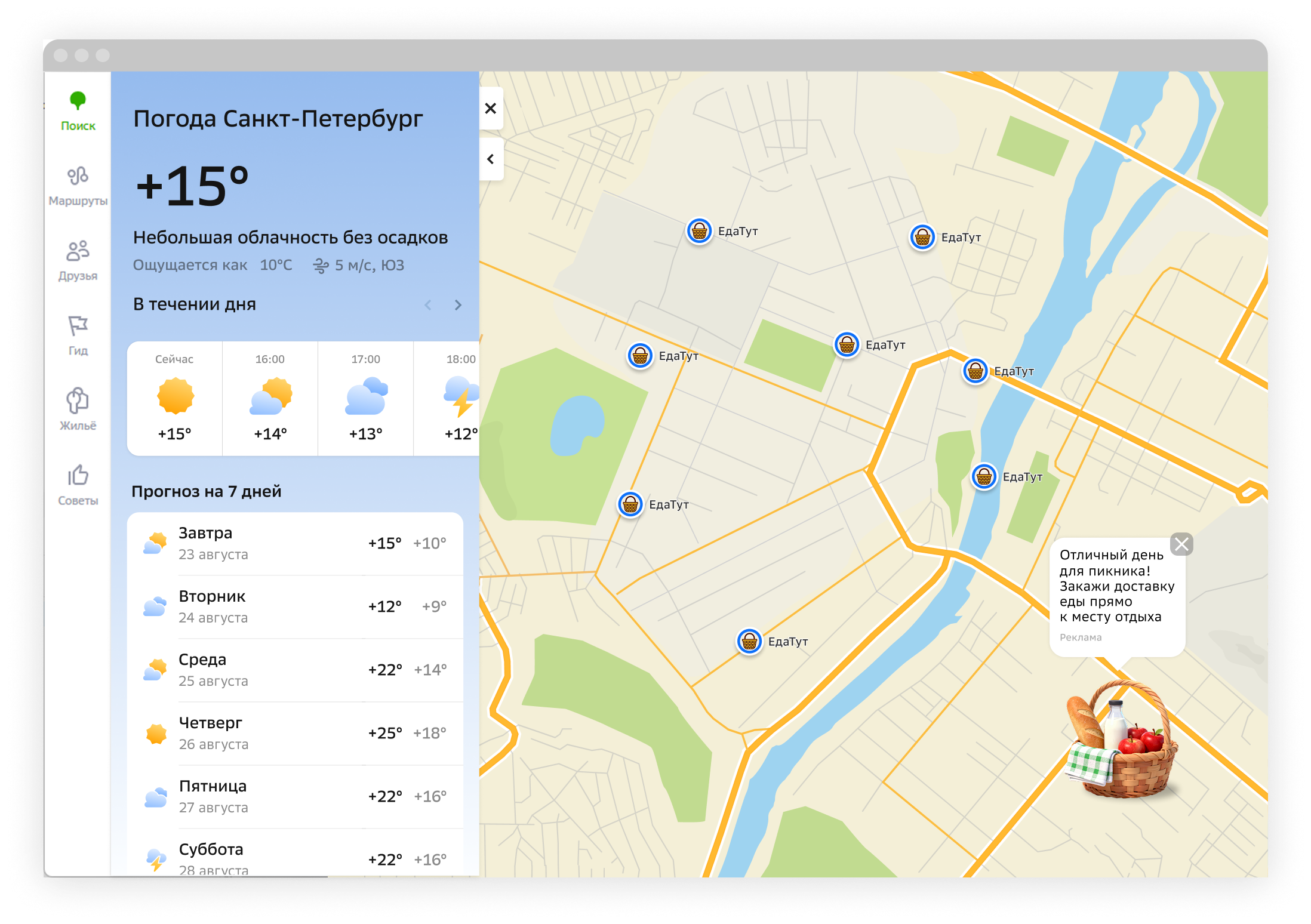Open the Советы tips section

78,485
